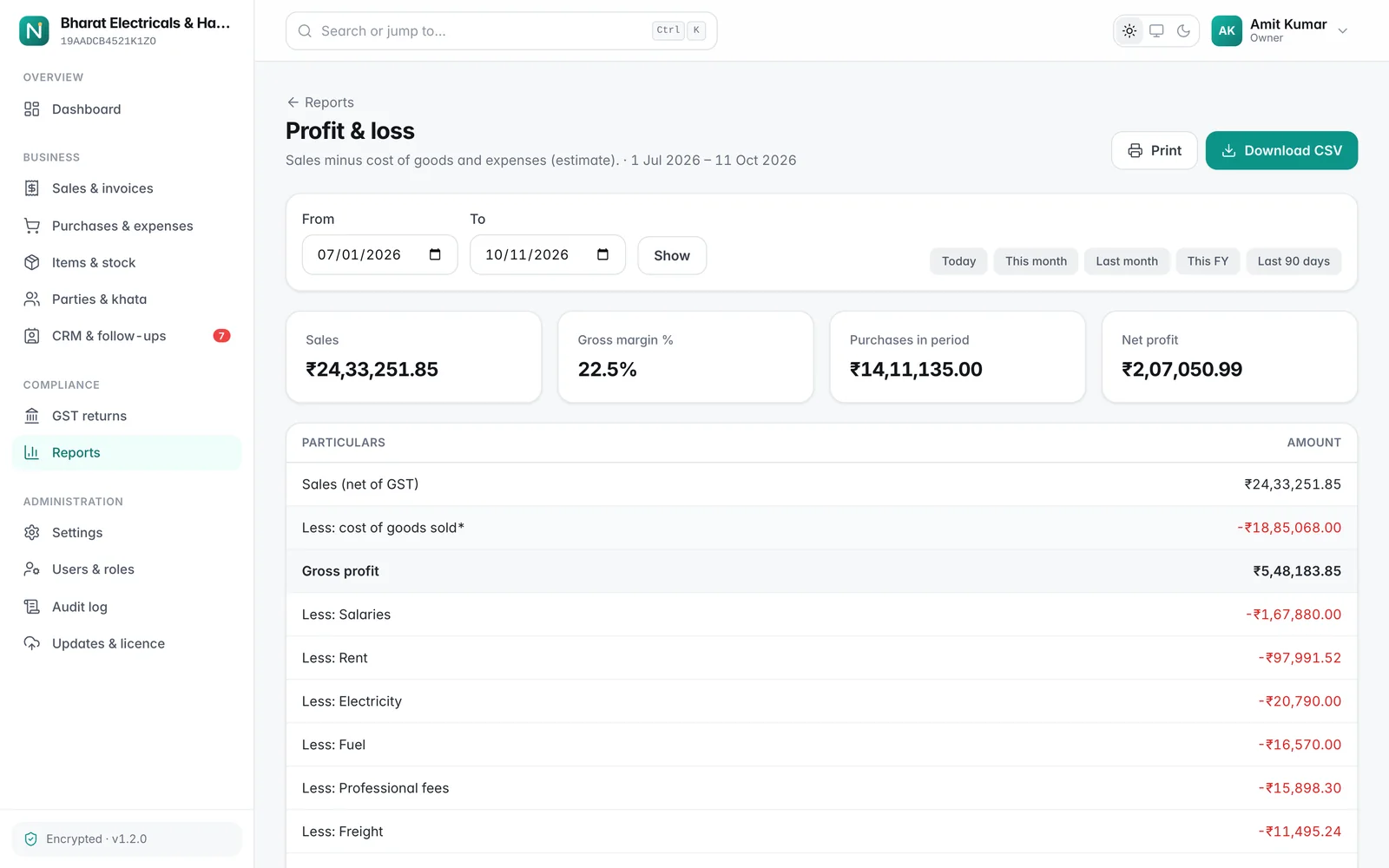Open Dashboard from the sidebar
Image resolution: width=1389 pixels, height=868 pixels.
coord(127,109)
